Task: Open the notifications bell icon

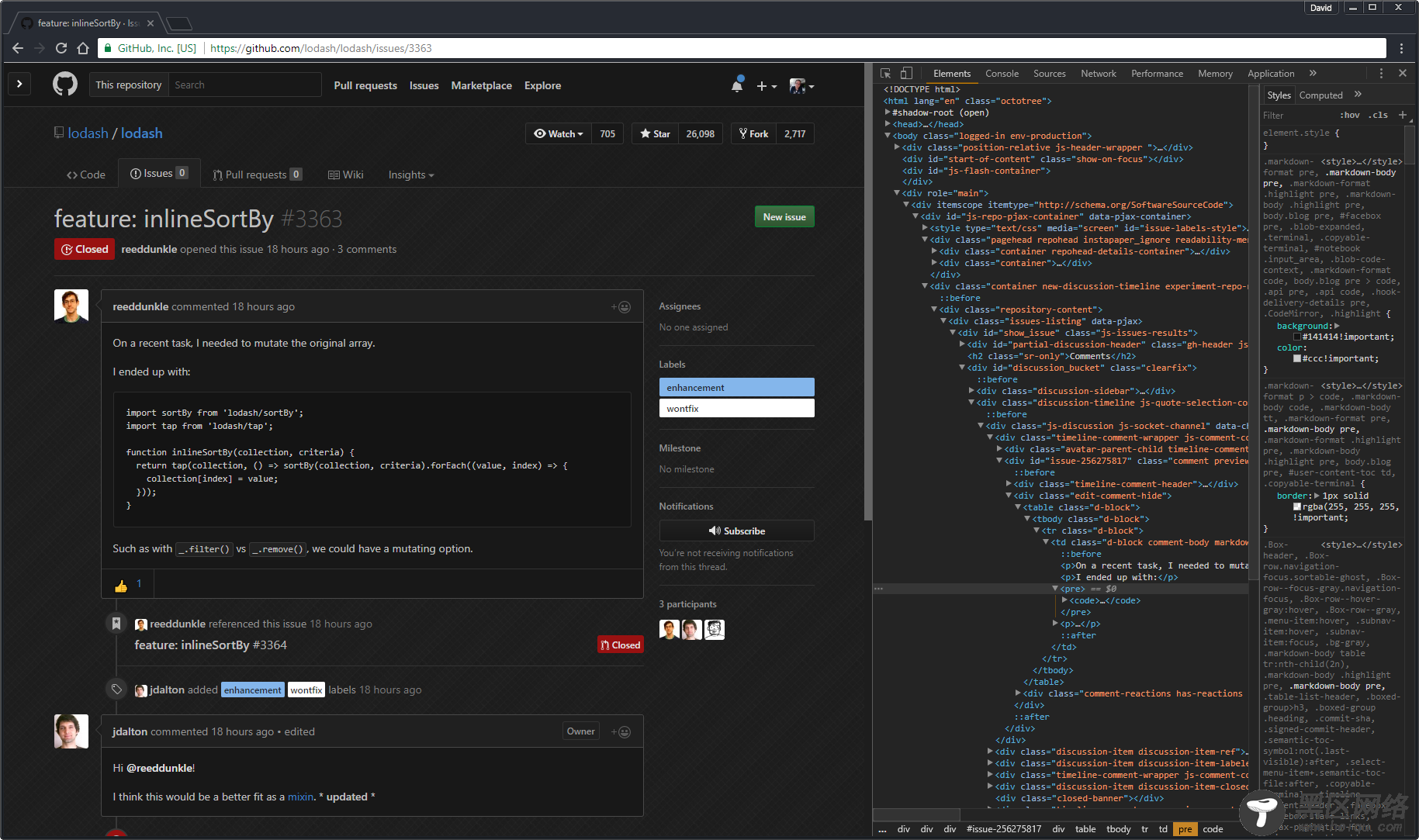Action: (737, 85)
